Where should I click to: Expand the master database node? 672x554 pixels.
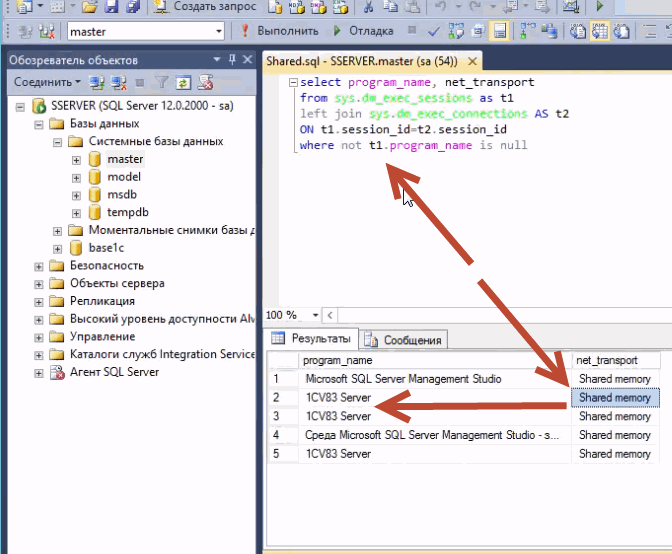pos(77,160)
